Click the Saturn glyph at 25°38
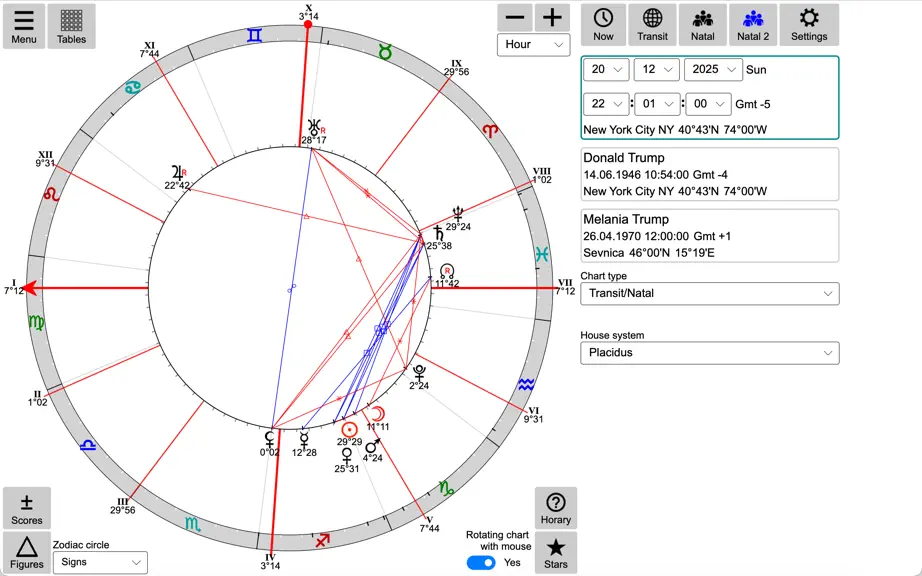Viewport: 922px width, 576px height. point(438,233)
